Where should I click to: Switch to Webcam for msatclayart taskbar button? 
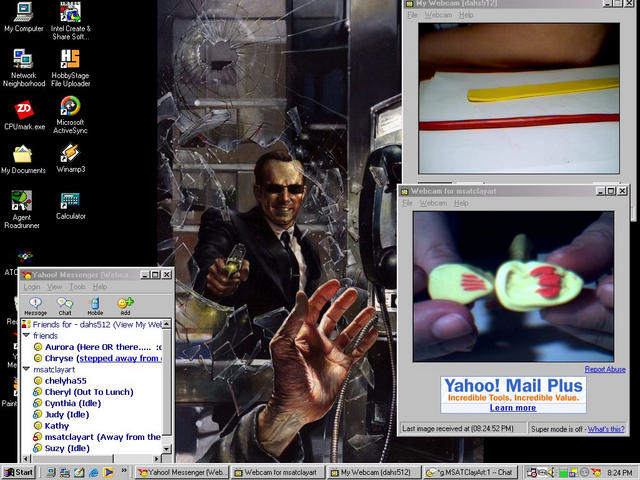[279, 472]
